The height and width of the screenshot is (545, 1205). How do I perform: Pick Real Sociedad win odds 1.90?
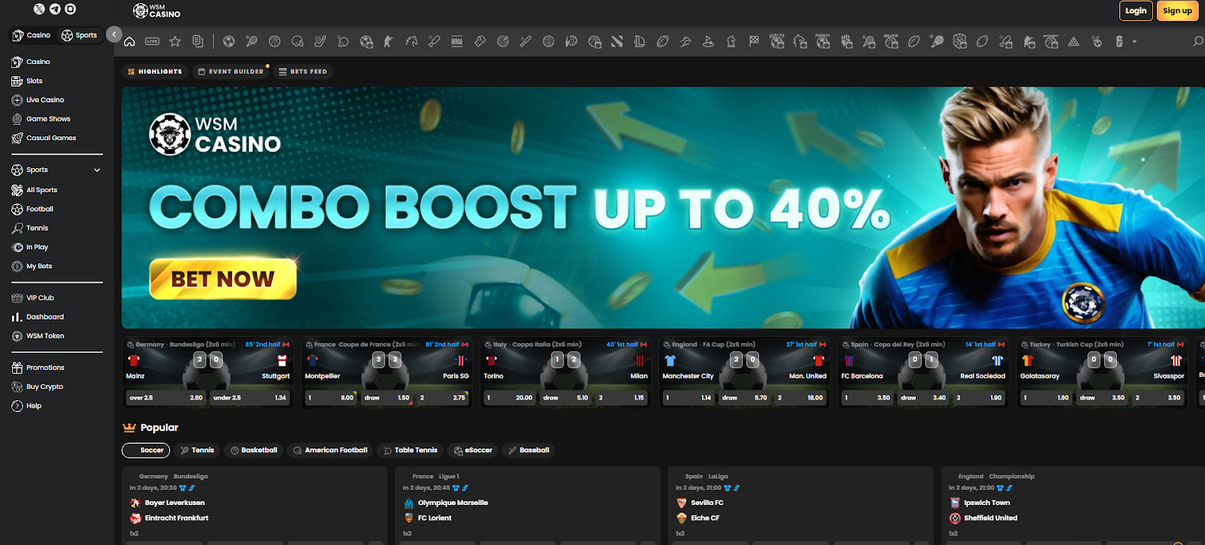pos(982,397)
